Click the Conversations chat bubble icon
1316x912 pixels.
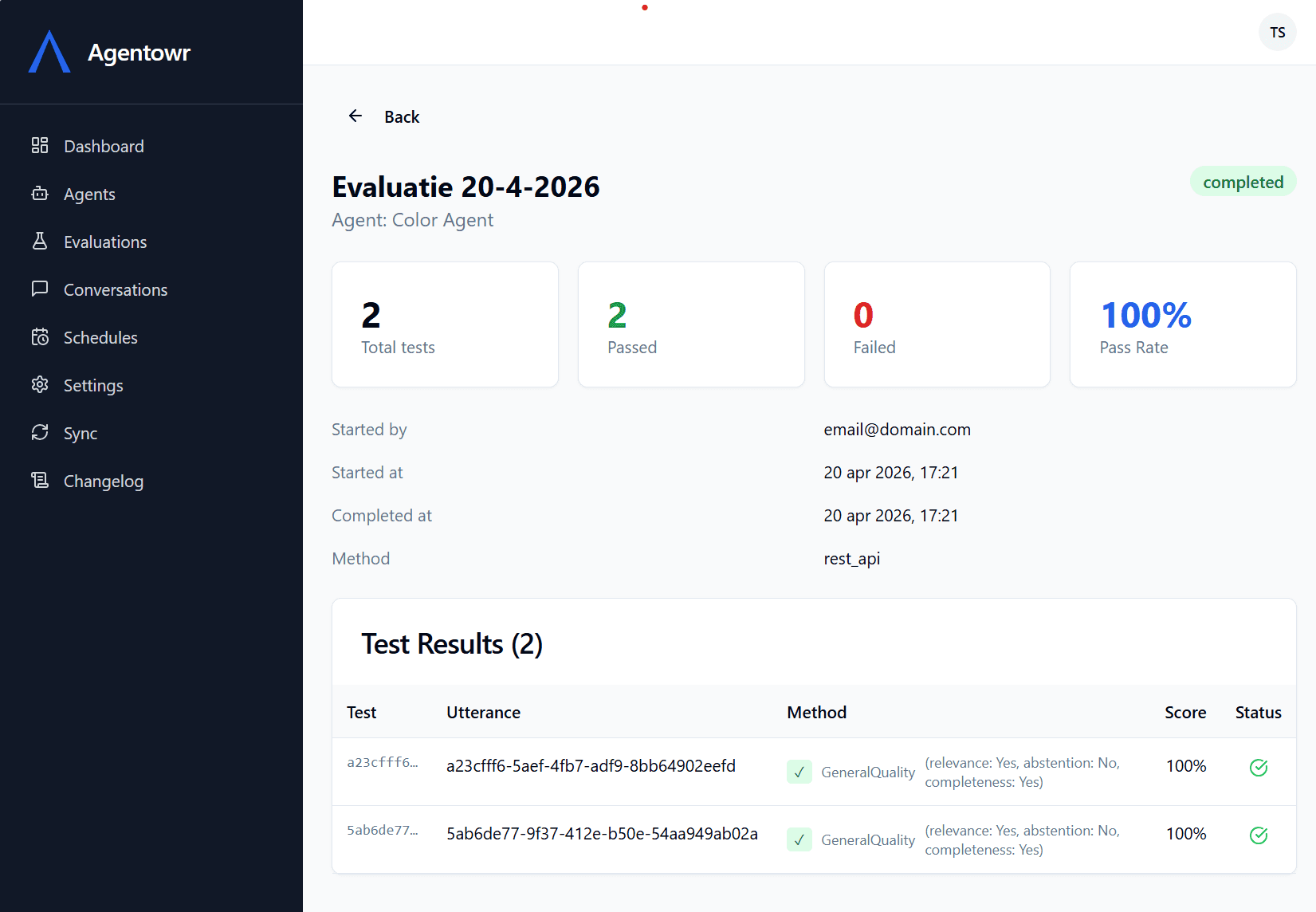point(40,289)
